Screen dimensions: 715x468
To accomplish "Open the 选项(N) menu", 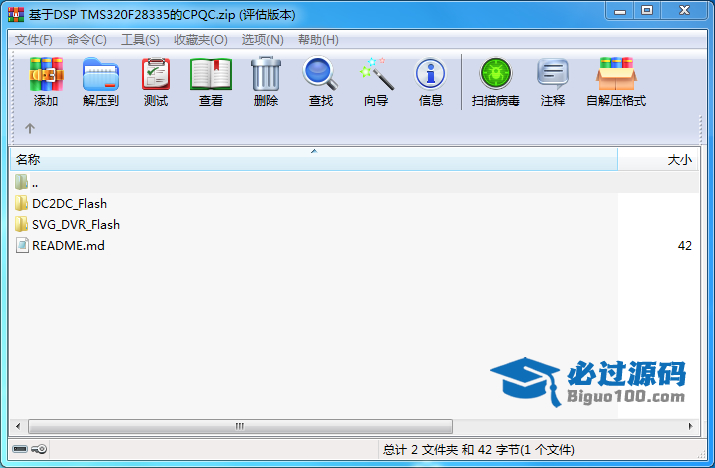I will pyautogui.click(x=263, y=40).
